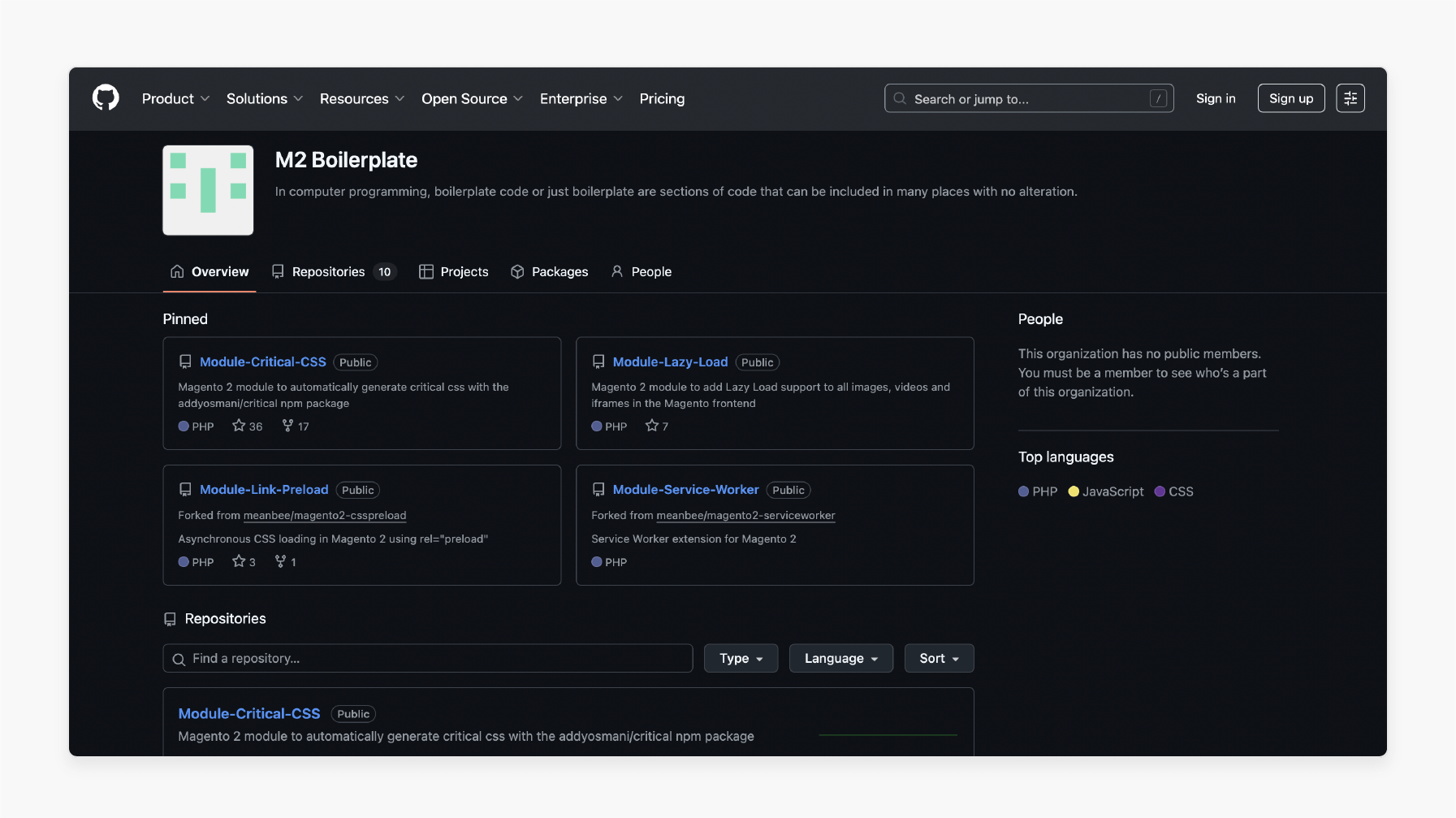Image resolution: width=1456 pixels, height=818 pixels.
Task: Click repo icon beside pinned Module-Critical-CSS
Action: pos(185,361)
